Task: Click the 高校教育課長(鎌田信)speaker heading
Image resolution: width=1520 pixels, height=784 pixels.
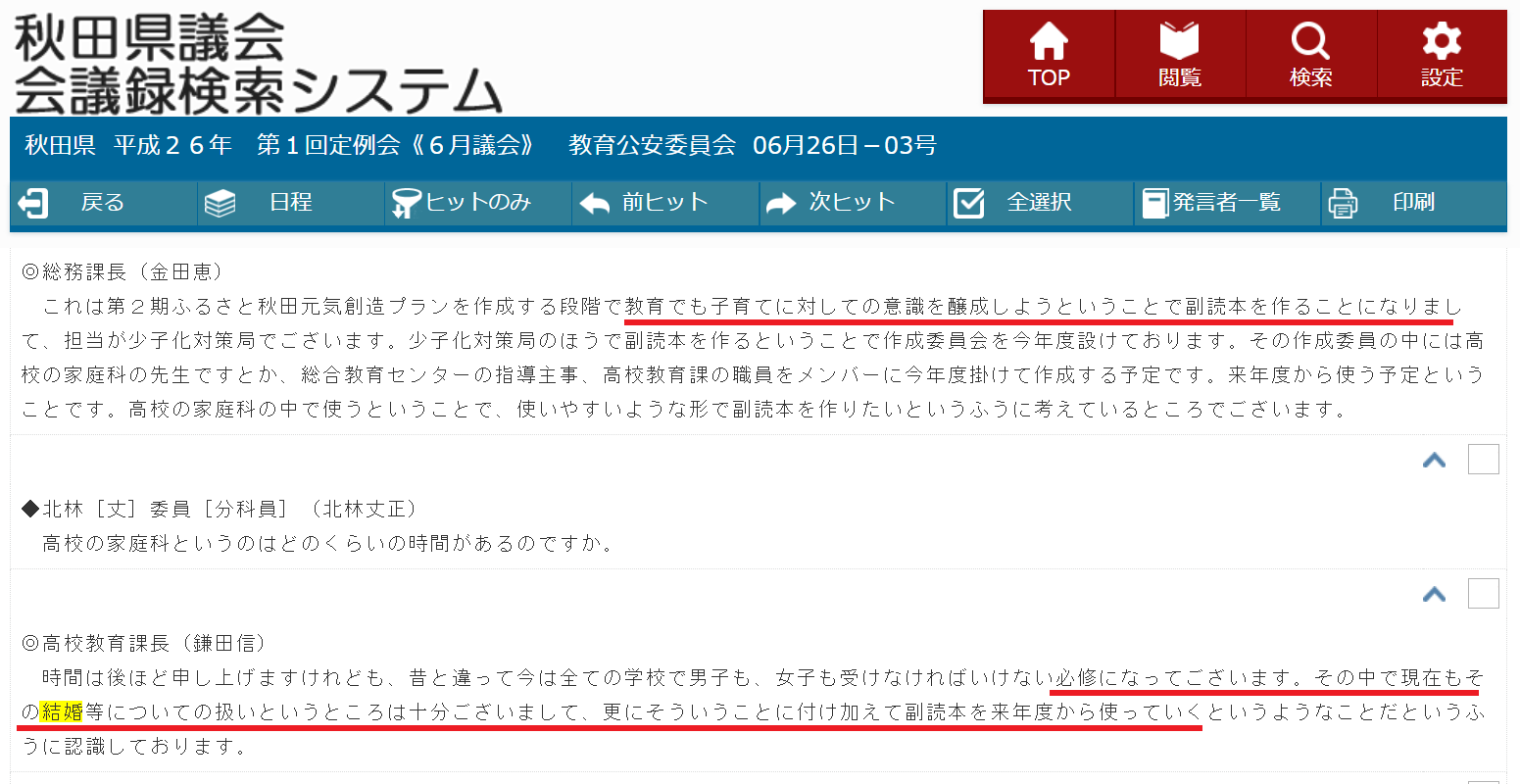Action: tap(144, 643)
